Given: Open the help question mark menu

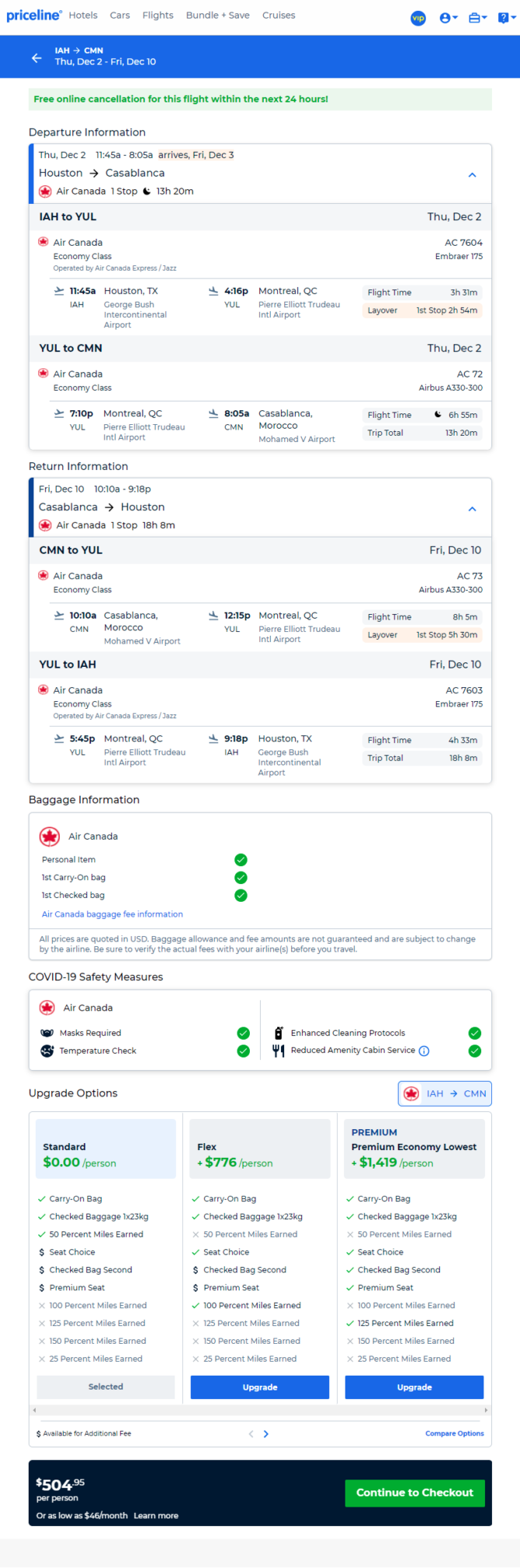Looking at the screenshot, I should click(507, 18).
